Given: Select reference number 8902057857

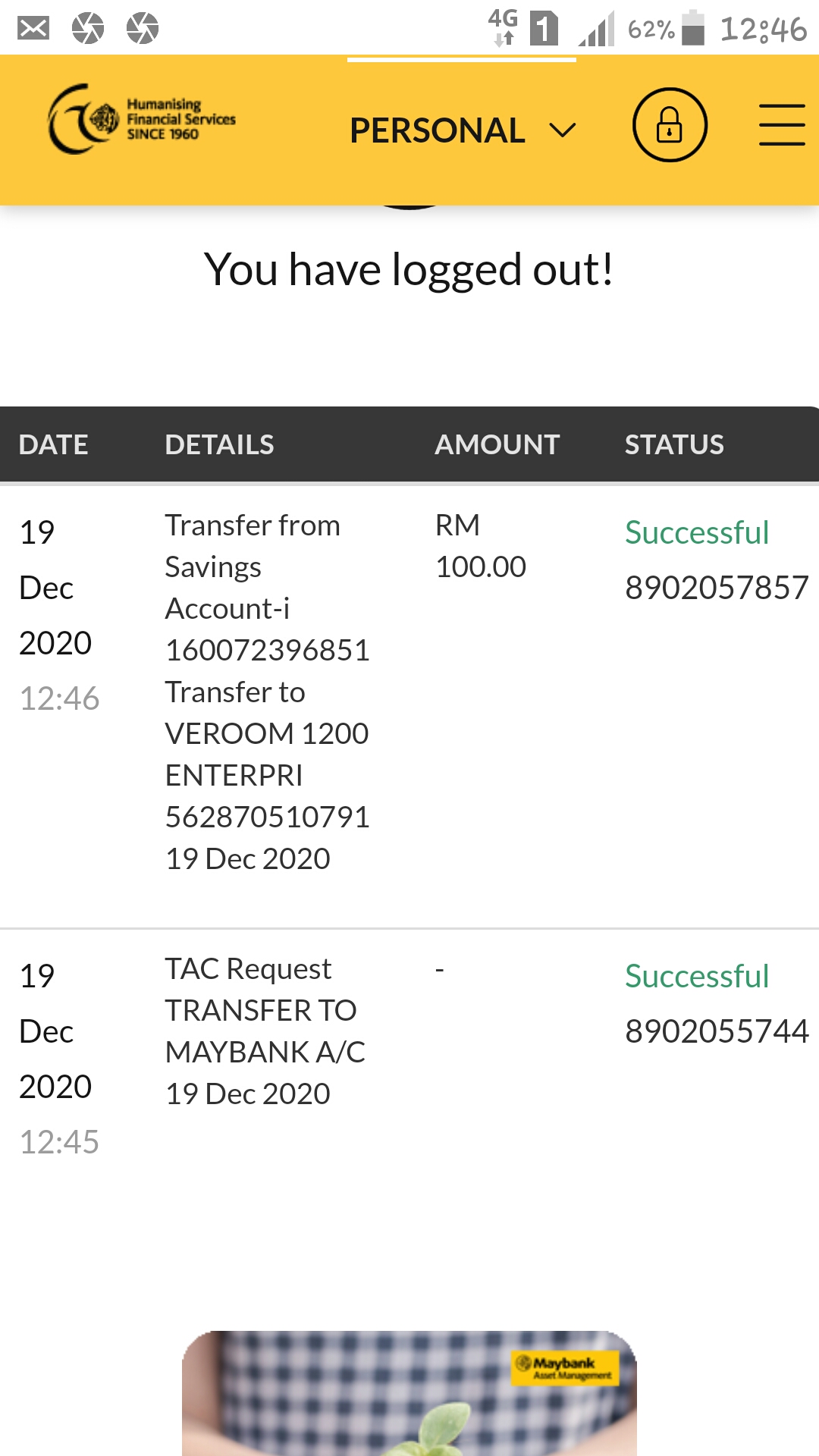Looking at the screenshot, I should [717, 588].
